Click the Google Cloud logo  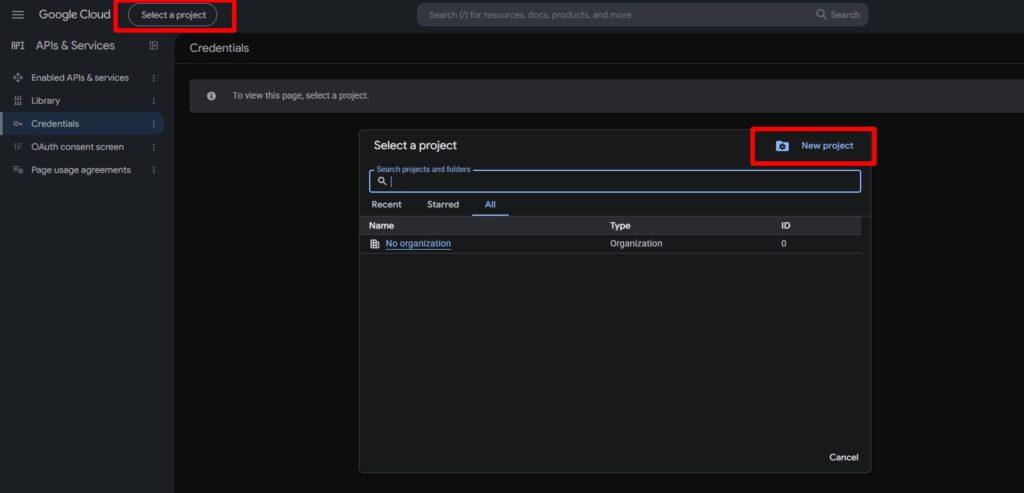pyautogui.click(x=74, y=14)
